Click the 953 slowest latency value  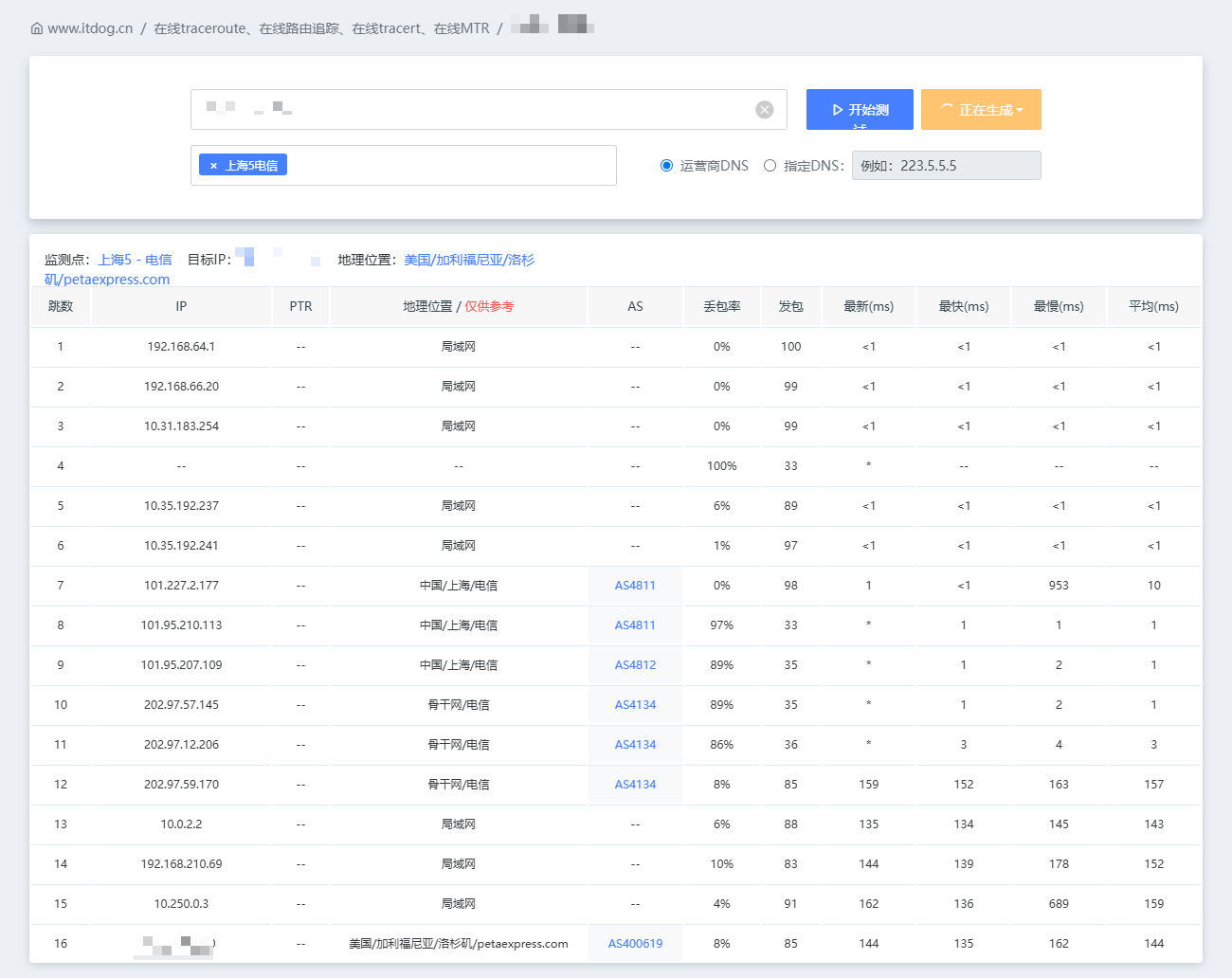click(1059, 586)
